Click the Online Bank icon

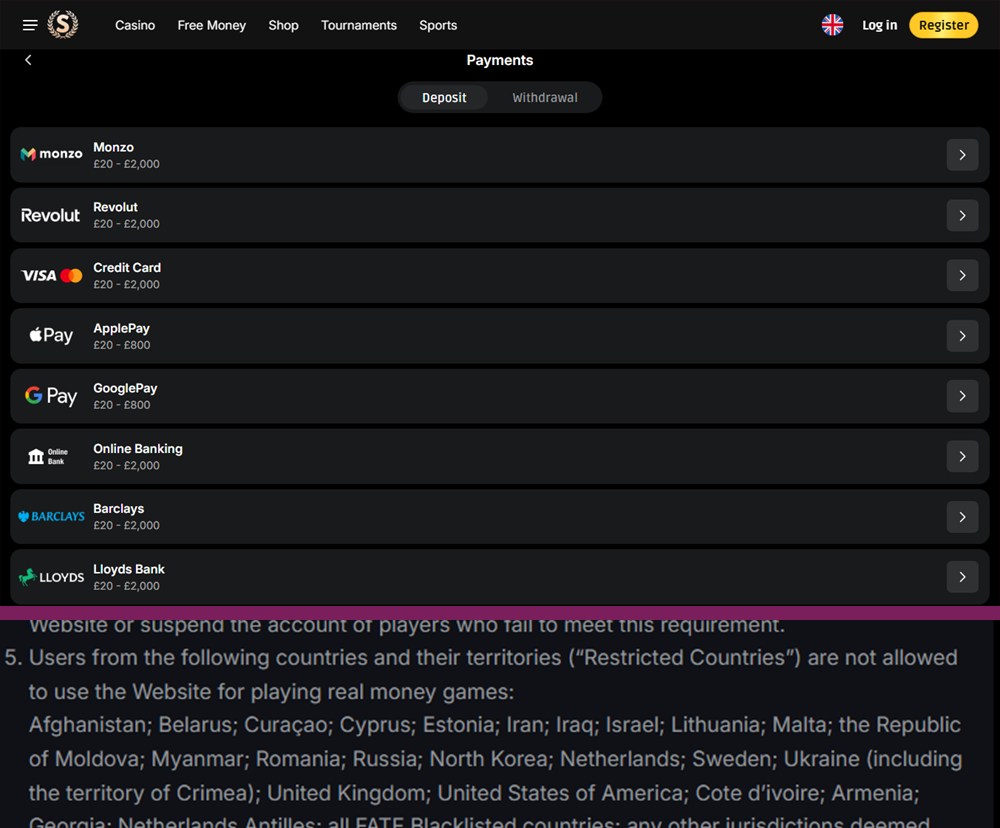[x=48, y=456]
